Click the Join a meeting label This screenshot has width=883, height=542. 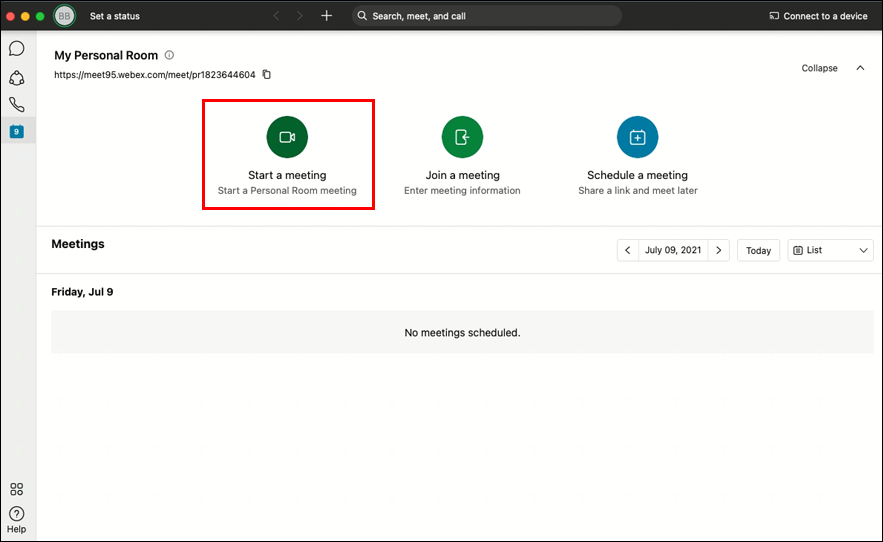point(462,175)
